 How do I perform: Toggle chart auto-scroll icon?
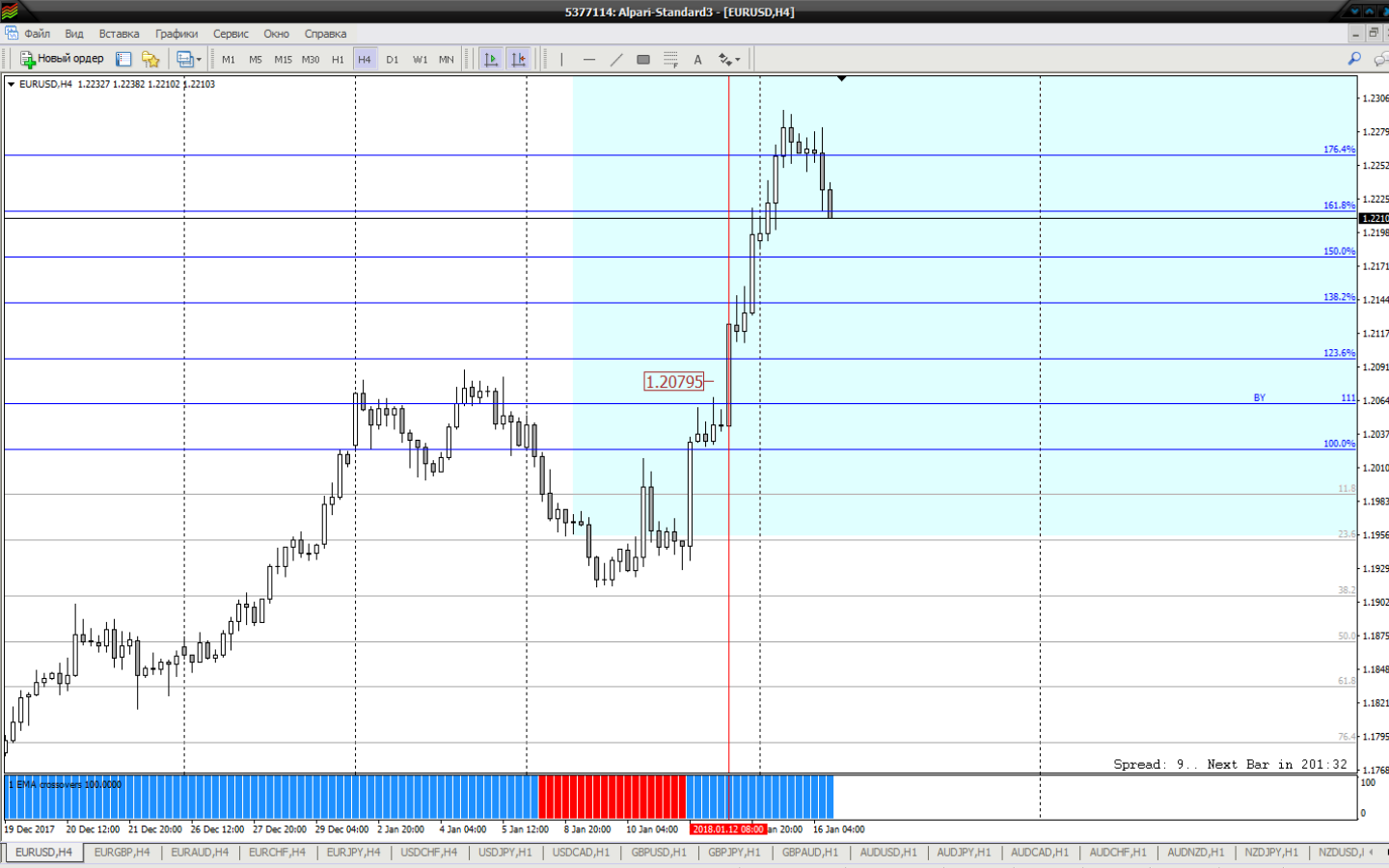click(491, 59)
